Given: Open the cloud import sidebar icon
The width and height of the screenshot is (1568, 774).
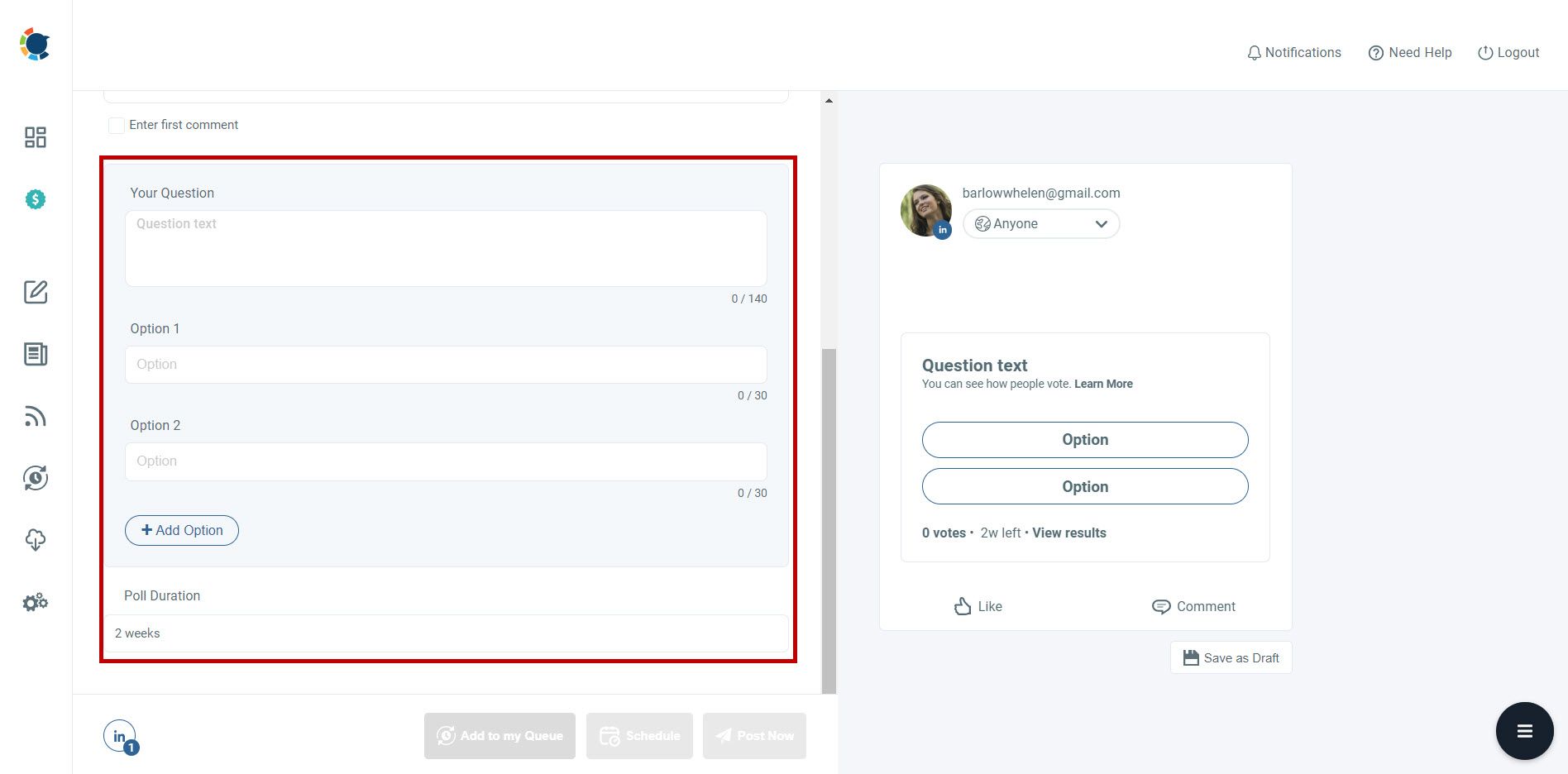Looking at the screenshot, I should [35, 540].
